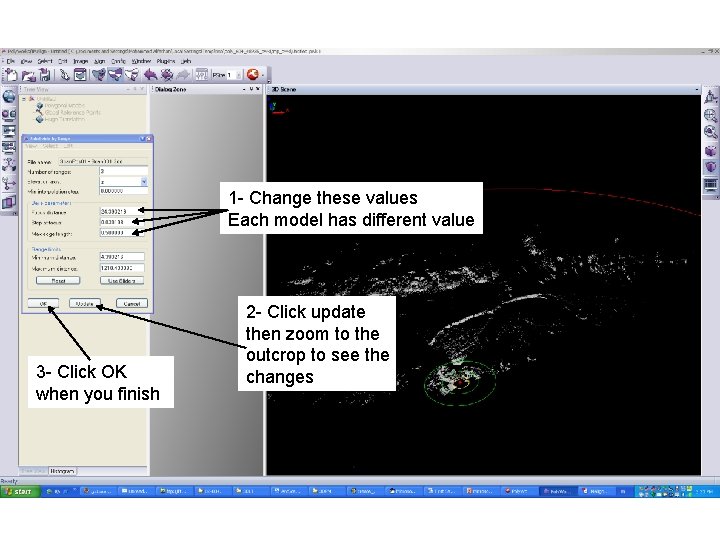Click the New project toolbar icon
The height and width of the screenshot is (540, 720).
click(11, 74)
